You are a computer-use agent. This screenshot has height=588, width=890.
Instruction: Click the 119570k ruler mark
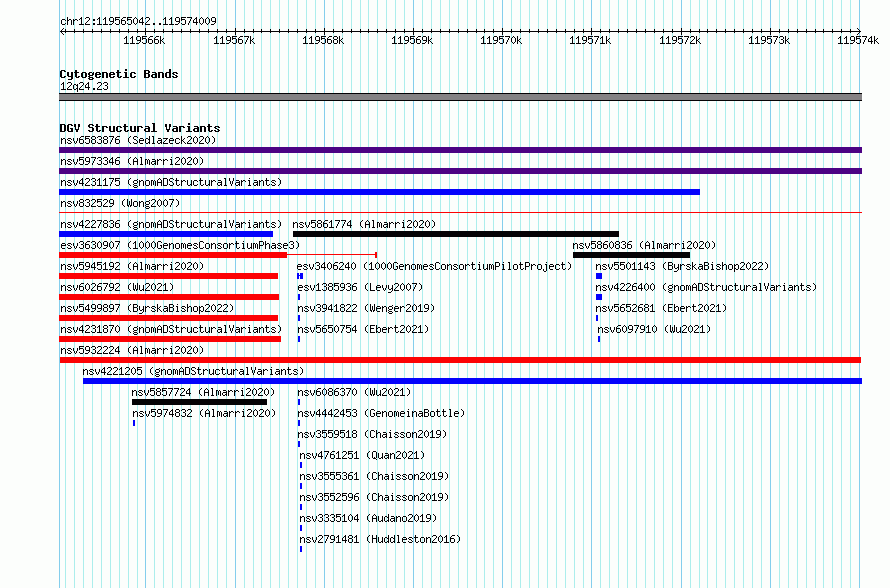pyautogui.click(x=501, y=40)
